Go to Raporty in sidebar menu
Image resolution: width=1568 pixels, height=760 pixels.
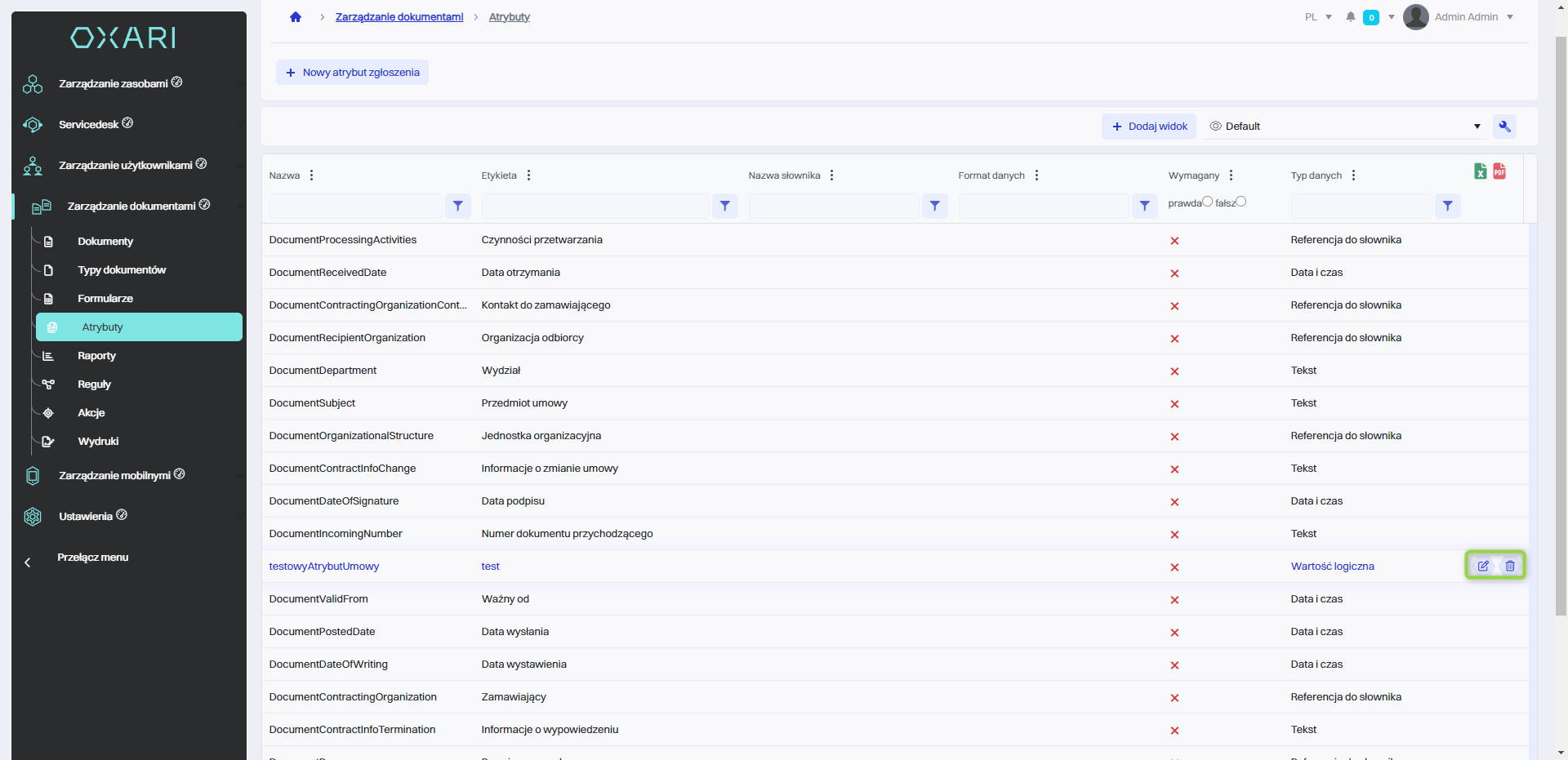(x=96, y=356)
